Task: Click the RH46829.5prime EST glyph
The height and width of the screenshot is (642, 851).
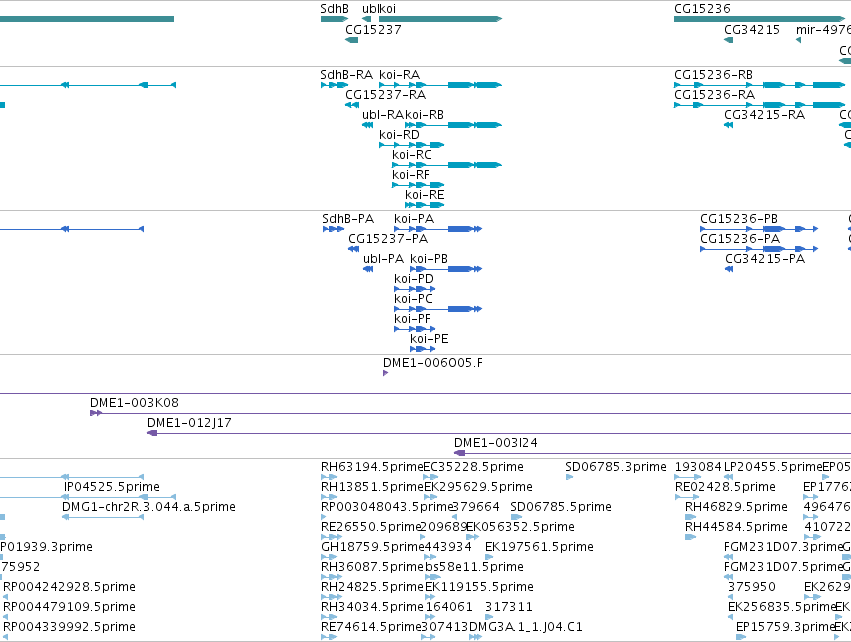Action: 690,517
